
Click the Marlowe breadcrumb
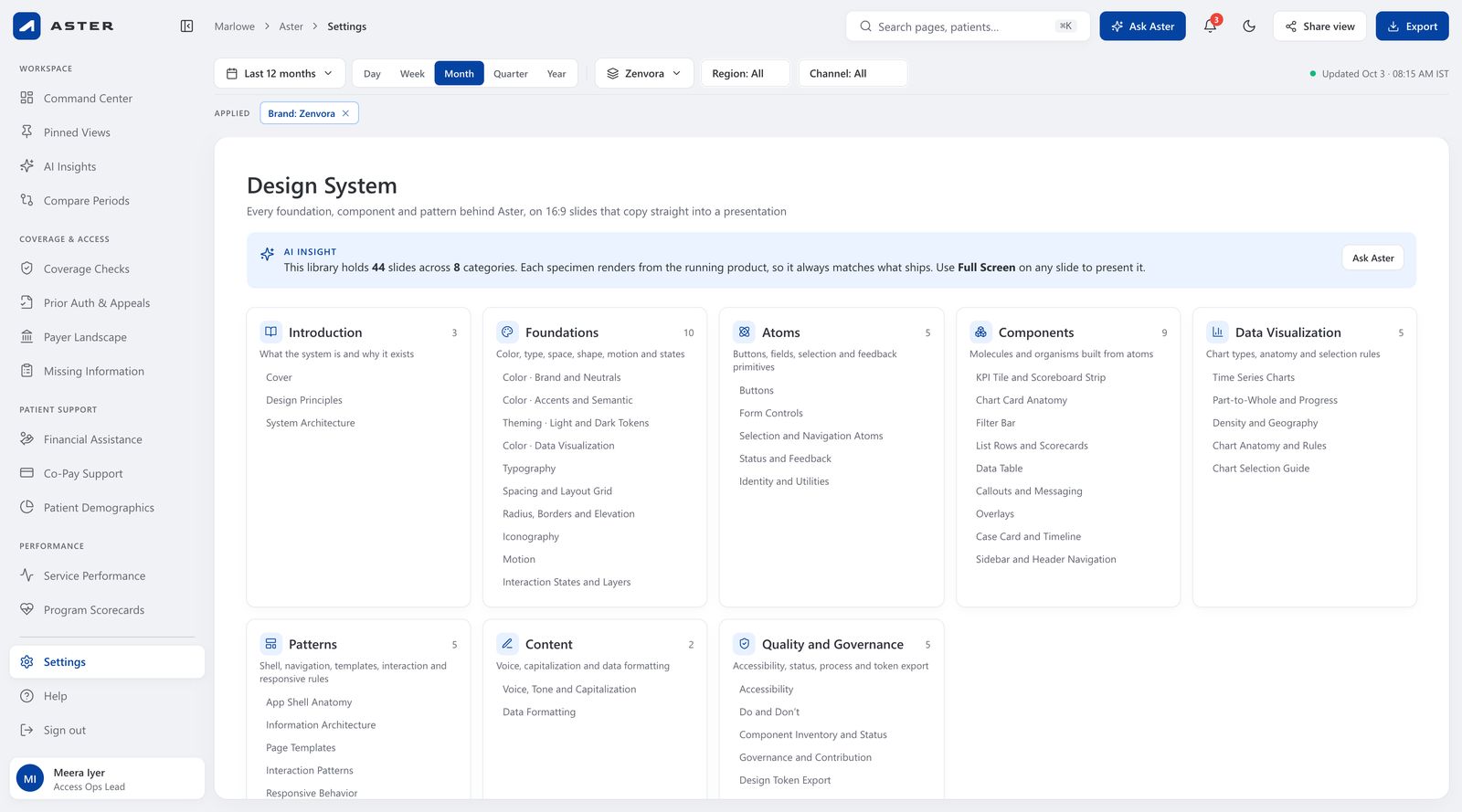coord(235,26)
